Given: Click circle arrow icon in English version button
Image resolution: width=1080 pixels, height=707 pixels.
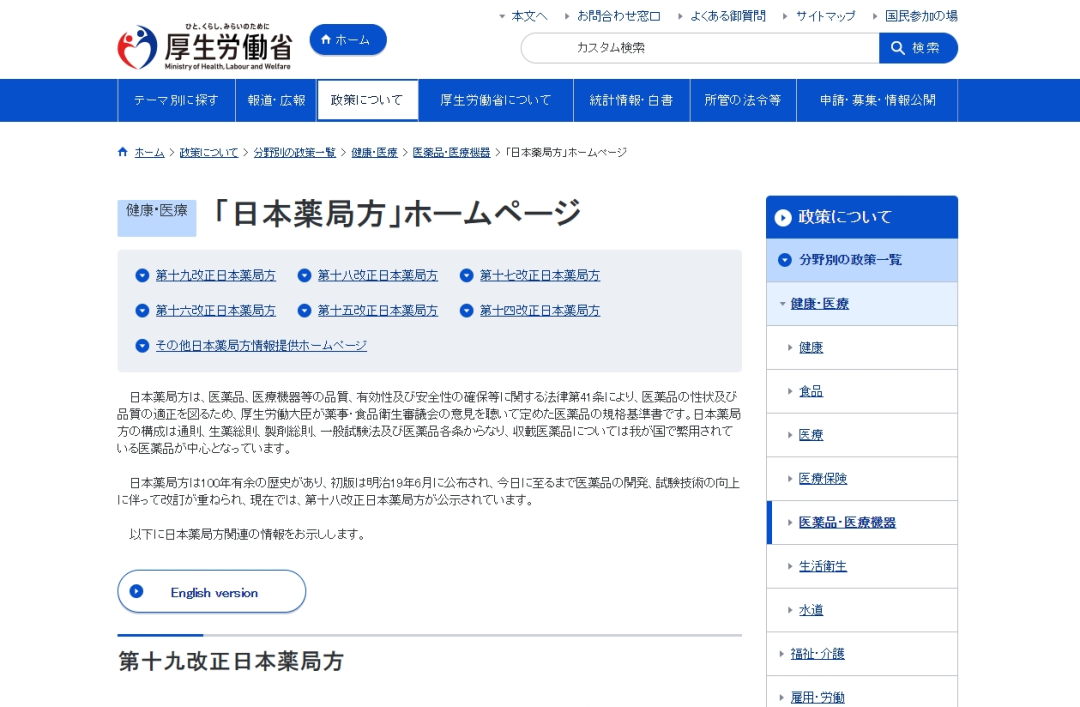Looking at the screenshot, I should [137, 591].
